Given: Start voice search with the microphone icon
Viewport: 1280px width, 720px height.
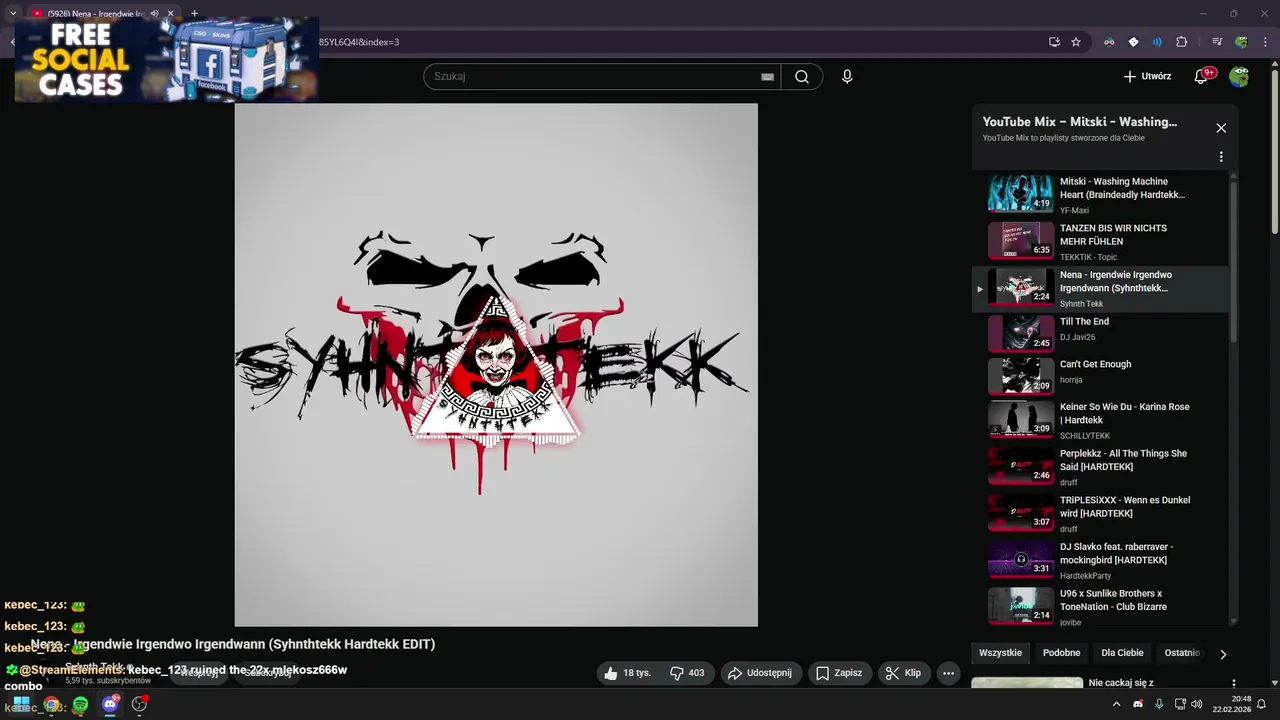Looking at the screenshot, I should pyautogui.click(x=847, y=76).
